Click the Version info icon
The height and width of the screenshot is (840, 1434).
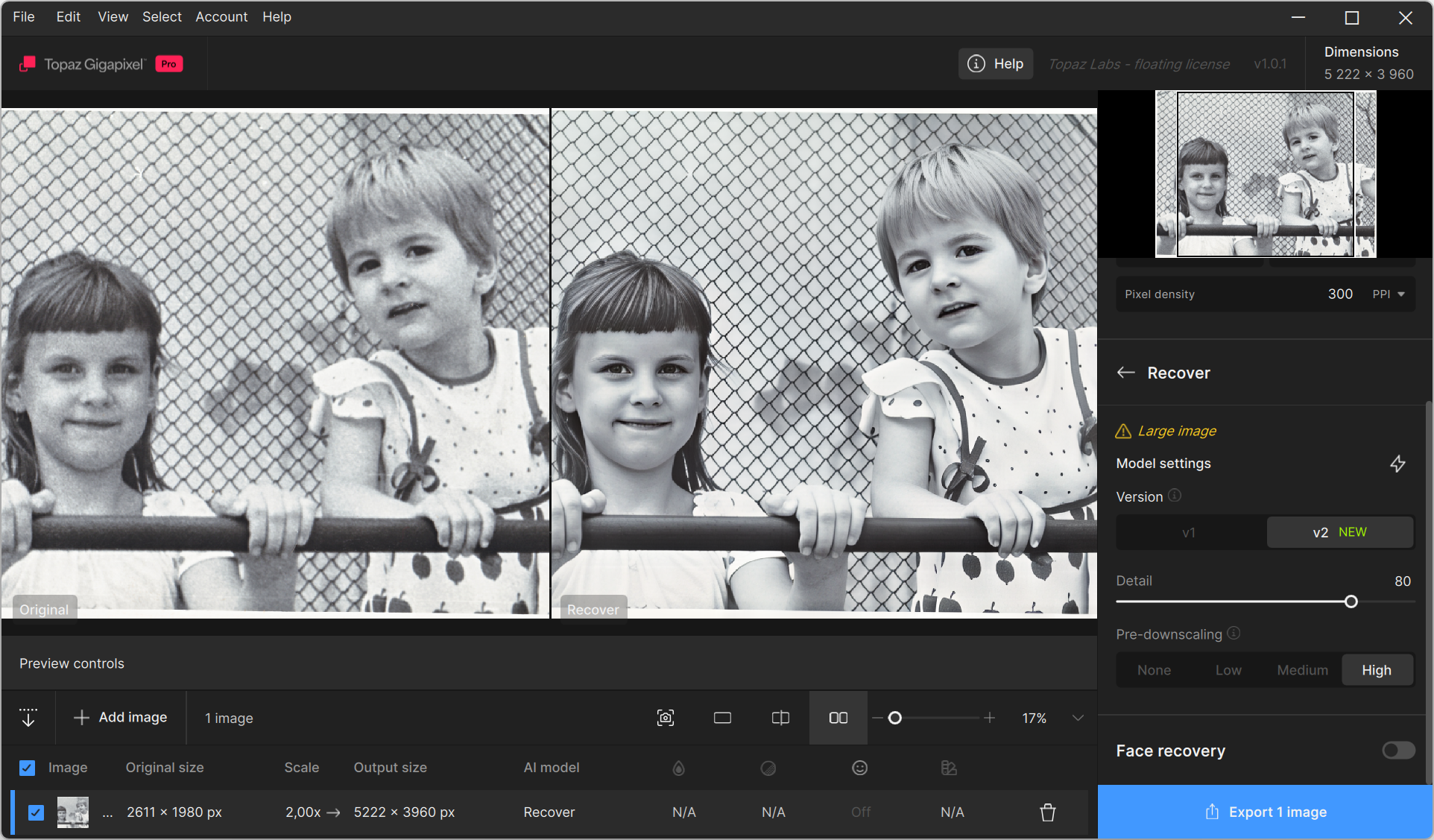(1175, 496)
